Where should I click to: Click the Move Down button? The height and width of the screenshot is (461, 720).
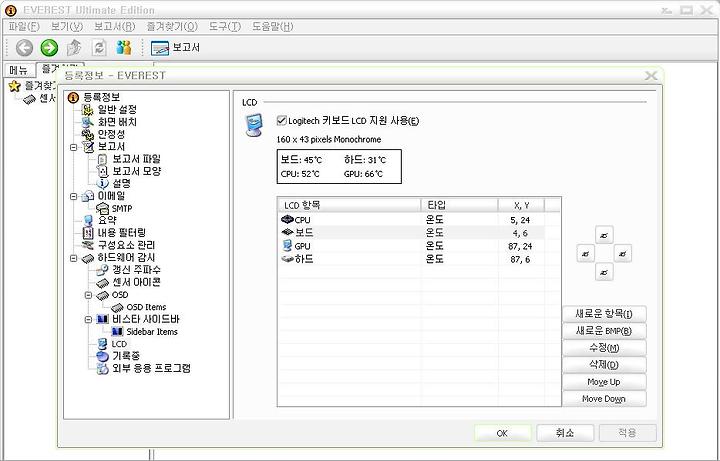pos(604,399)
